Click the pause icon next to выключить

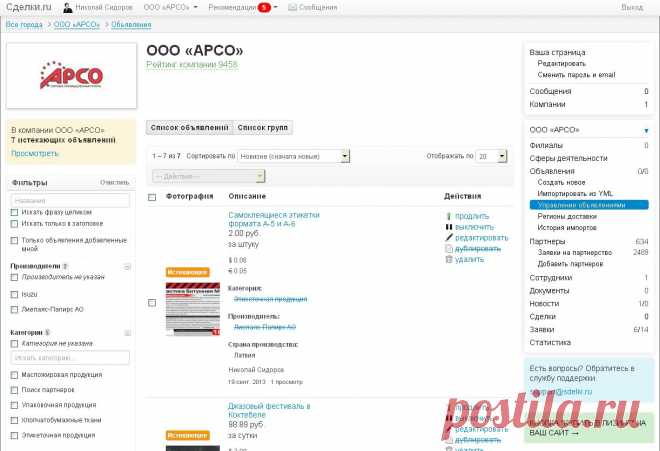[449, 227]
